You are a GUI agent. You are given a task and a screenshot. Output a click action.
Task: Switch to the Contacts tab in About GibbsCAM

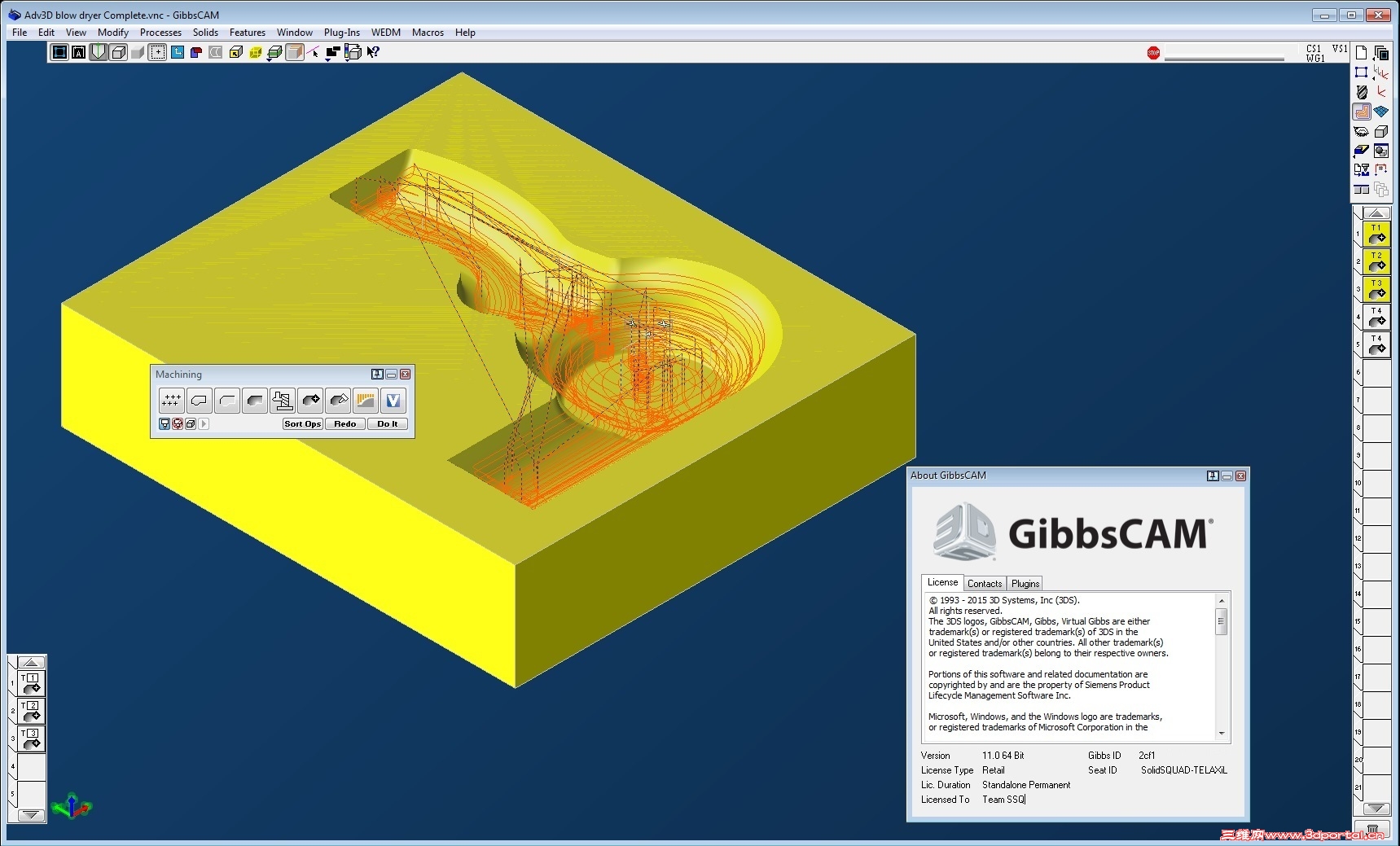tap(985, 584)
